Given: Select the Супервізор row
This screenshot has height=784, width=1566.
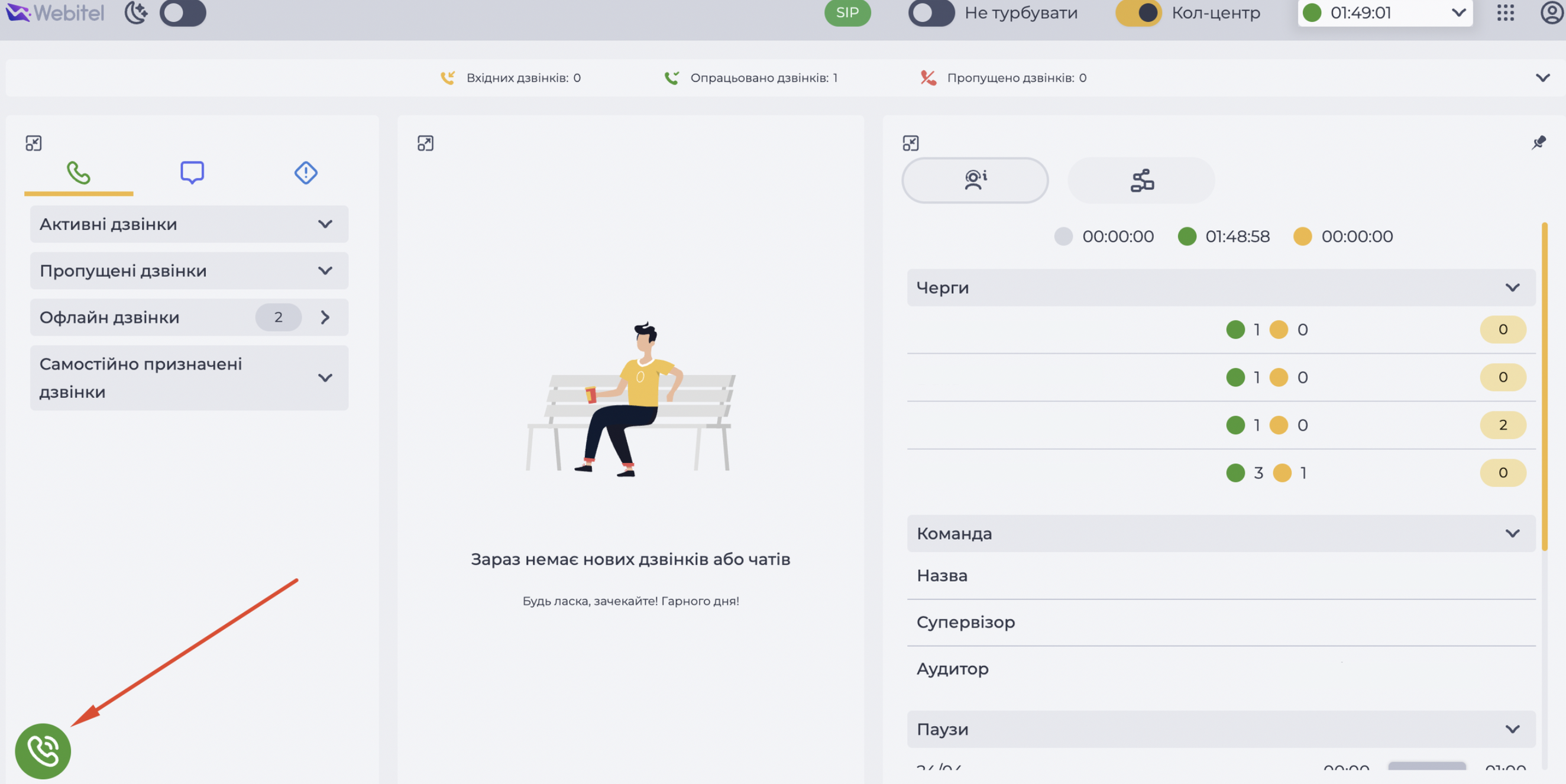Looking at the screenshot, I should 1221,623.
